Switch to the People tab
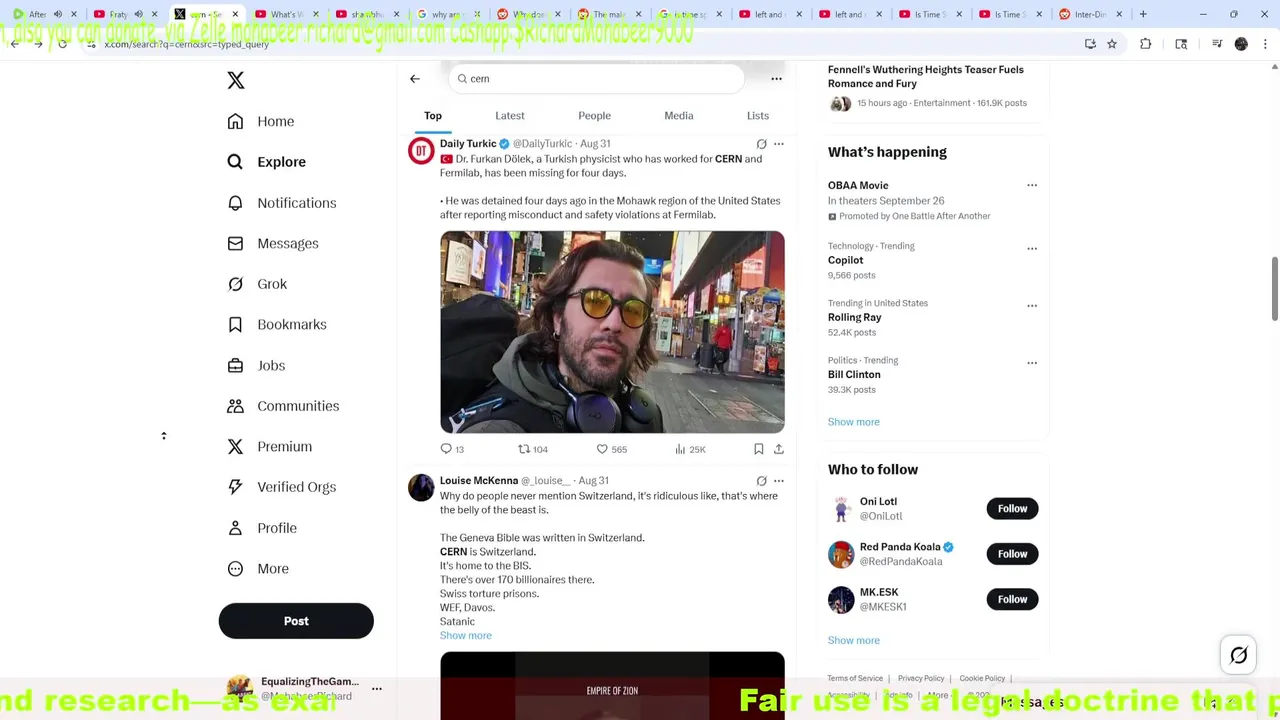The width and height of the screenshot is (1280, 720). point(594,116)
